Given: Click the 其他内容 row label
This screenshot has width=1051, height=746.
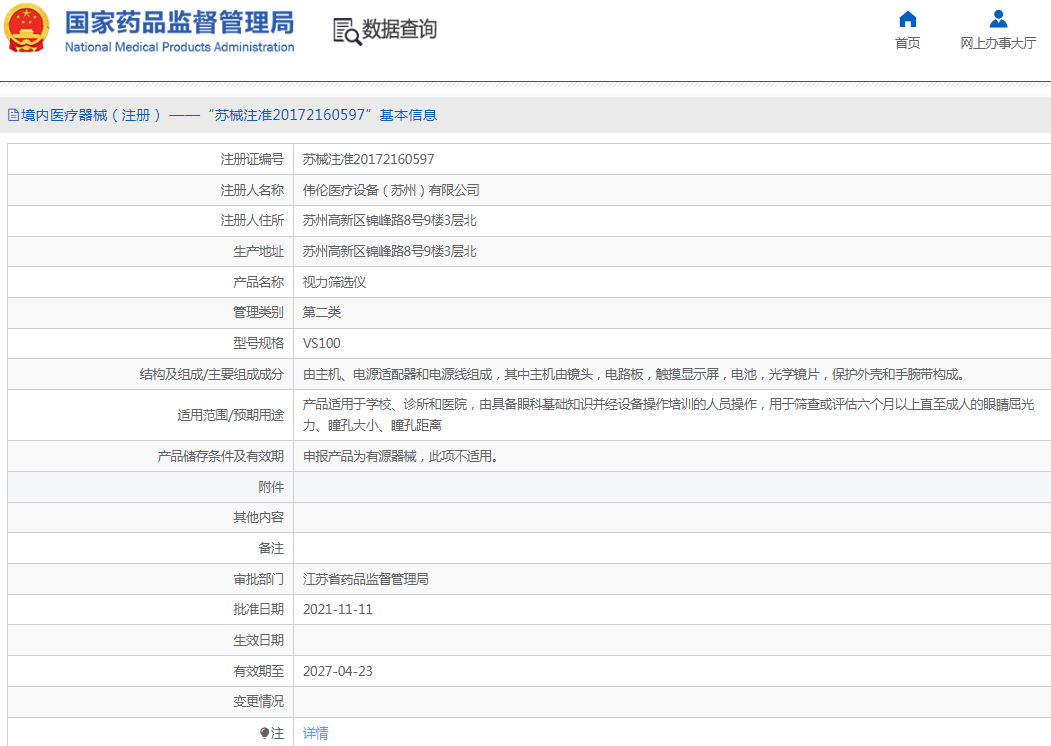Looking at the screenshot, I should (x=259, y=517).
